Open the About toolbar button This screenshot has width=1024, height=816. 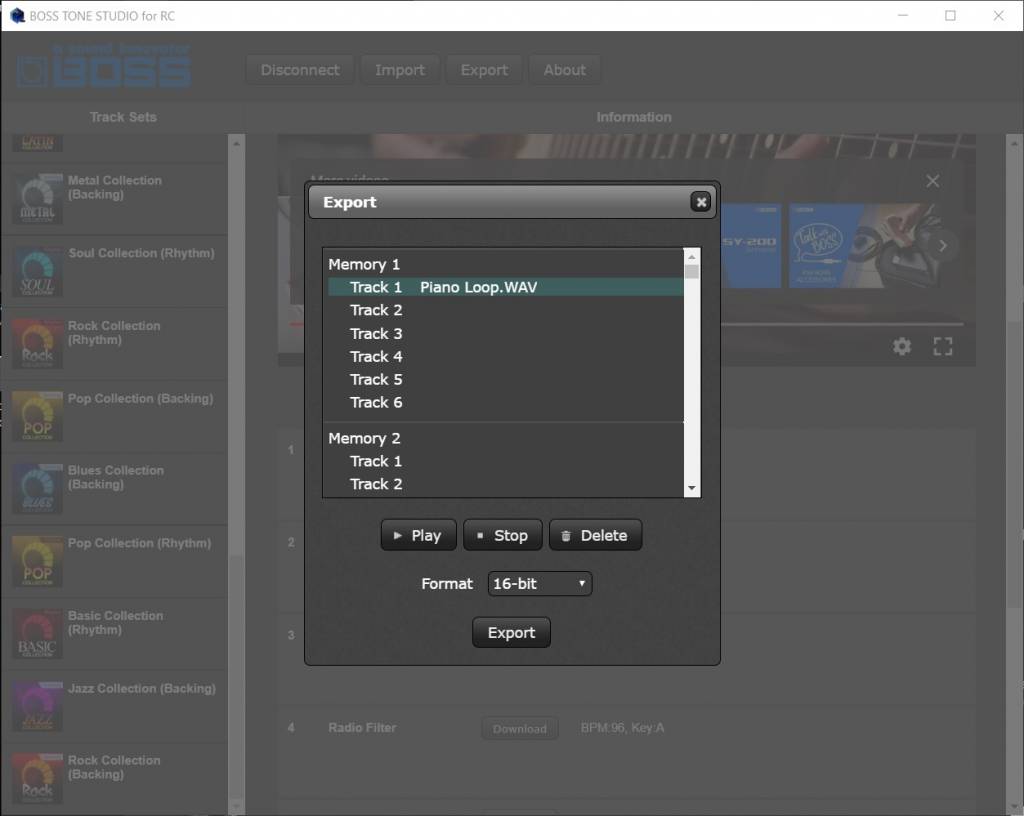tap(564, 70)
